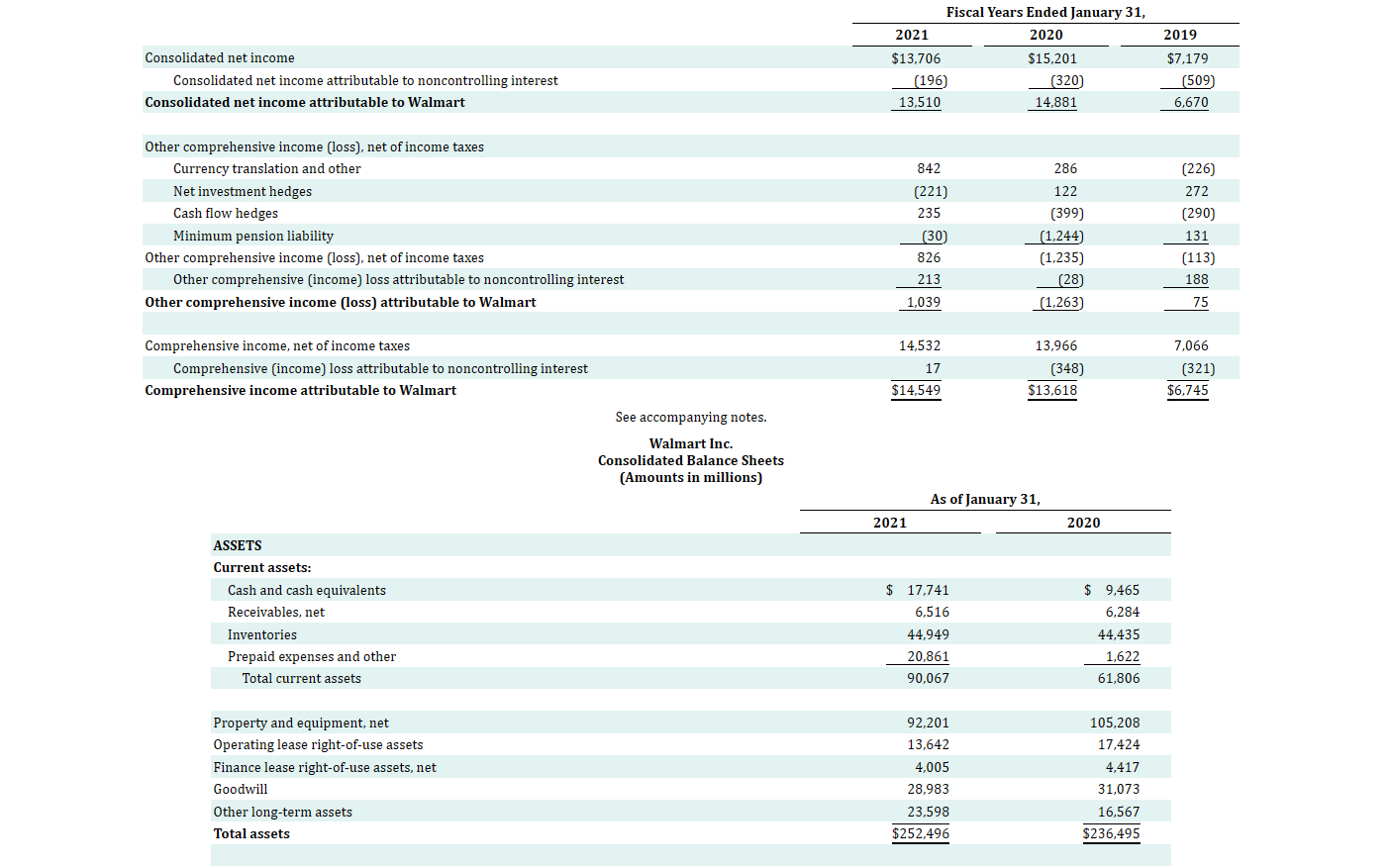Select the 2020 fiscal year column header
Viewport: 1391px width, 868px height.
(x=1045, y=34)
